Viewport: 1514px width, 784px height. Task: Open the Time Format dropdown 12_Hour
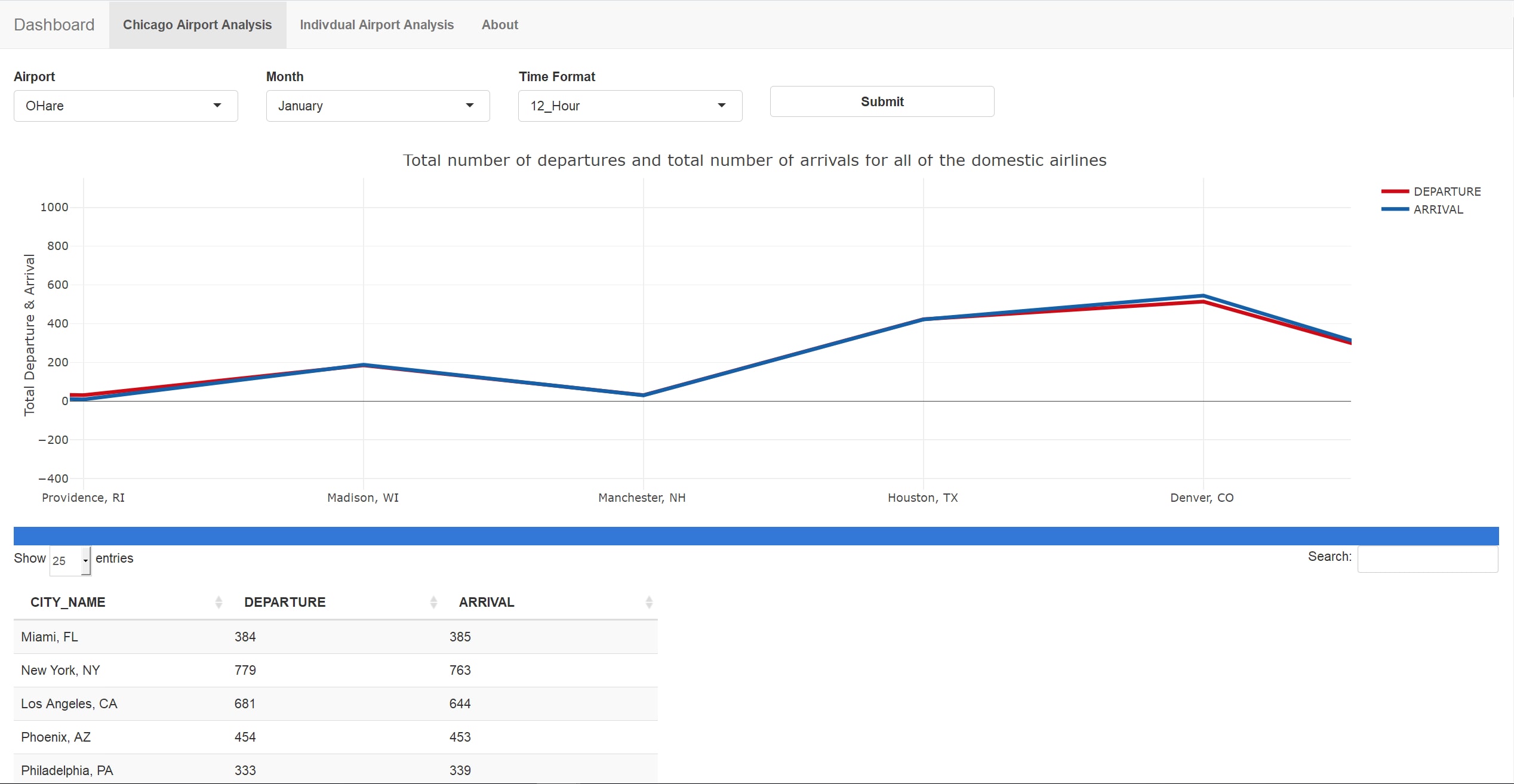tap(630, 106)
